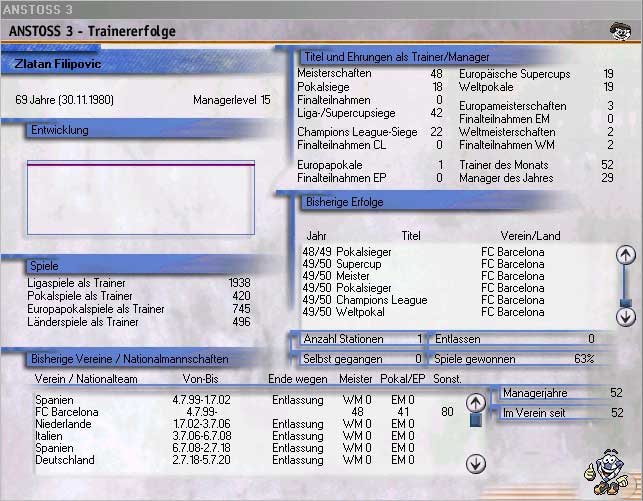Click the Bisherige Erfolge section header
This screenshot has width=643, height=501.
pos(345,202)
